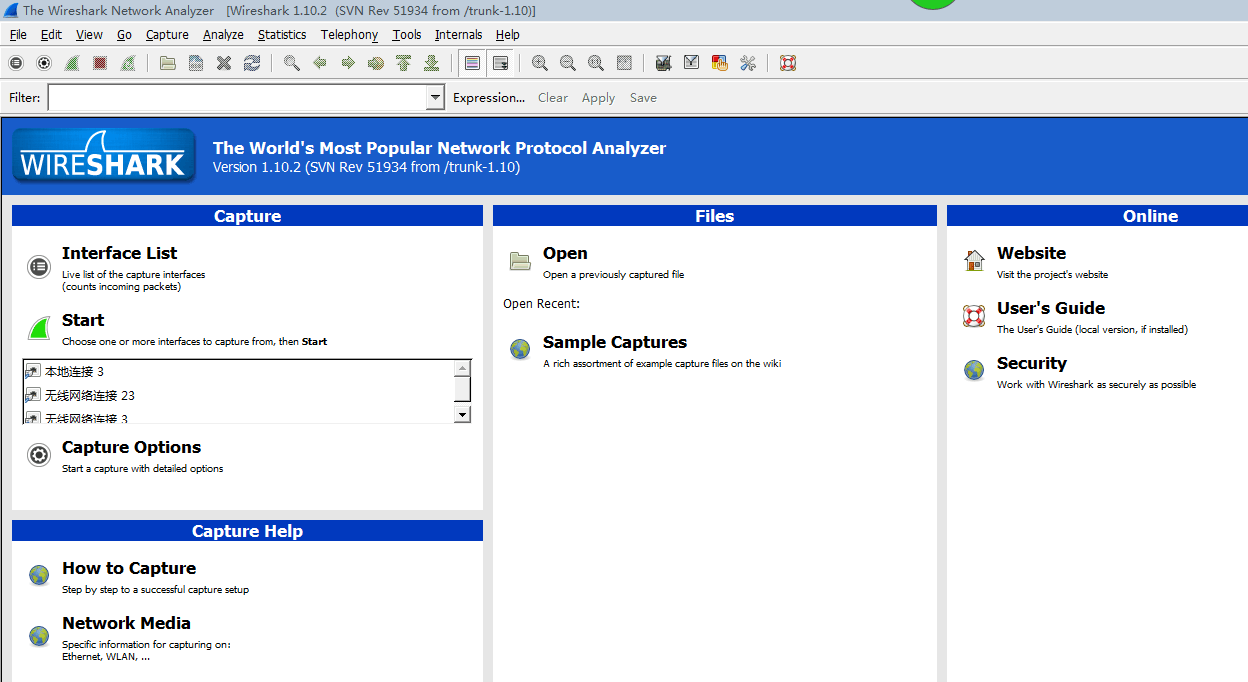Toggle auto scroll in live capture

tap(501, 63)
